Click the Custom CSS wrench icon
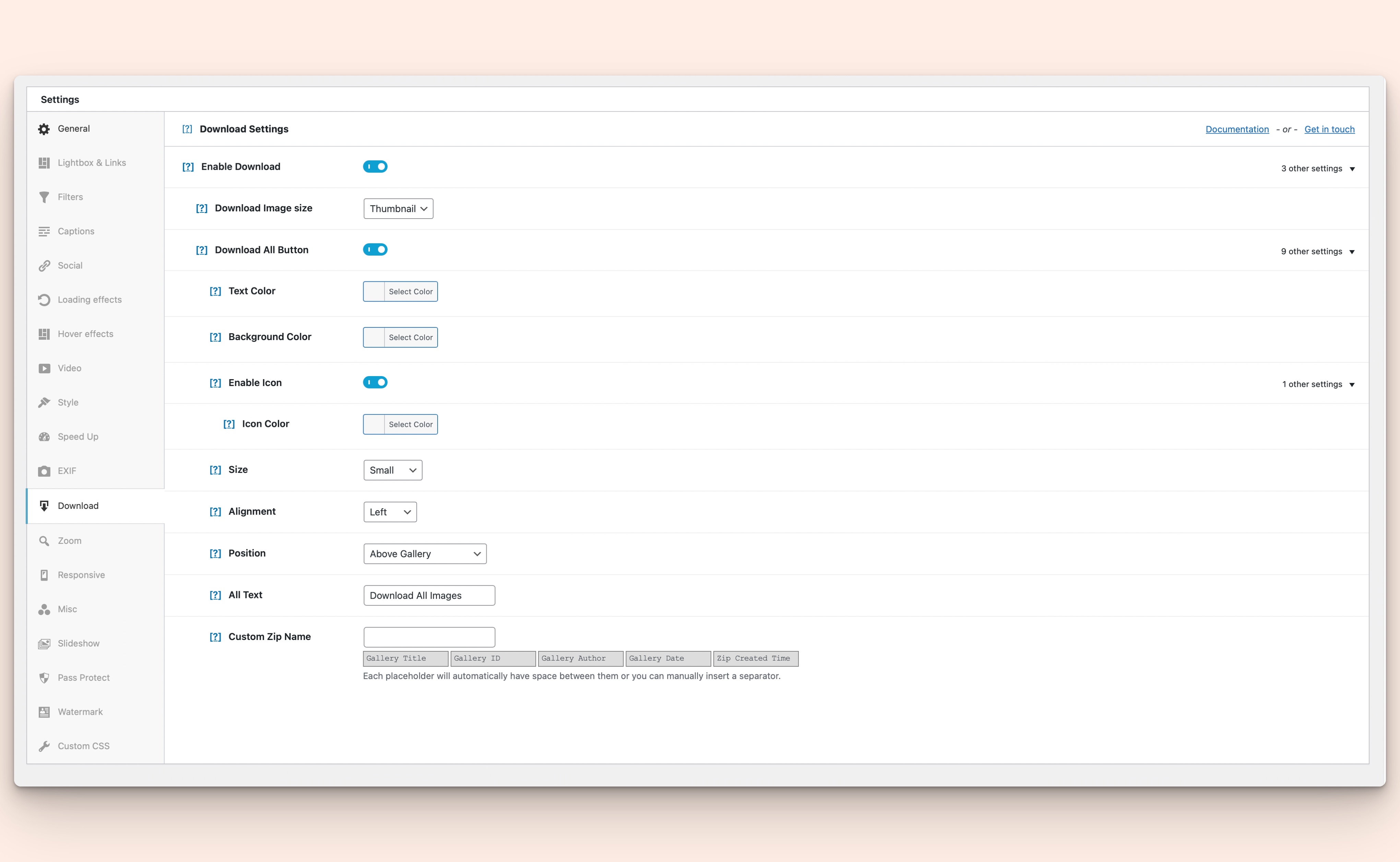 (x=44, y=746)
